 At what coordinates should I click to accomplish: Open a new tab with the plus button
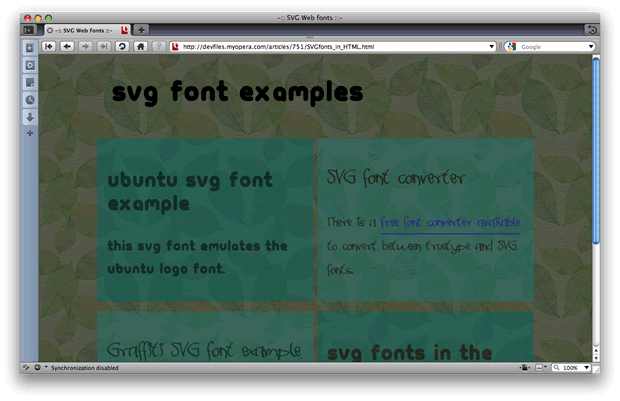pyautogui.click(x=141, y=30)
